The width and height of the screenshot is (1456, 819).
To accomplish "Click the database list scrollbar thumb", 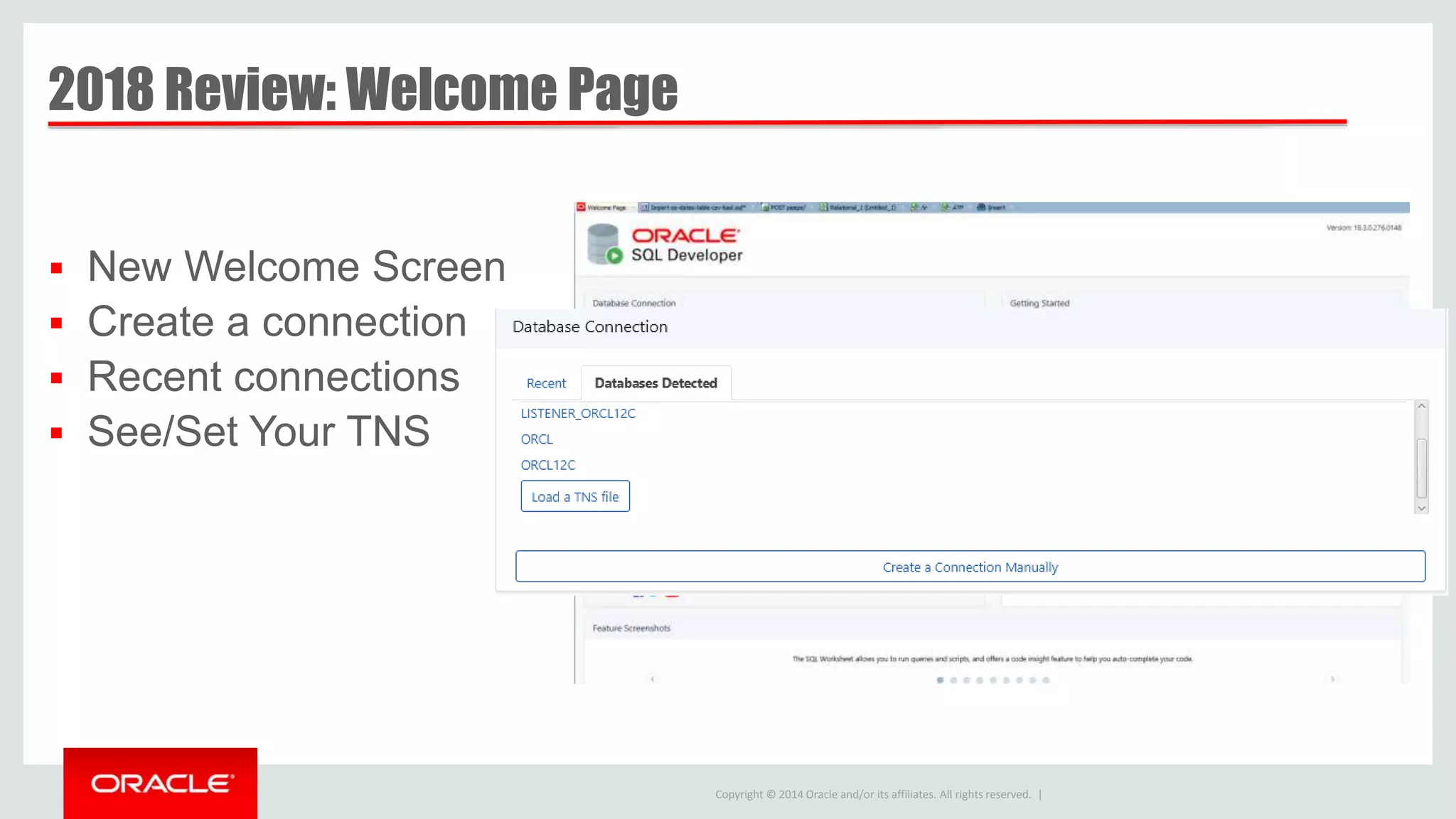I will (1421, 469).
